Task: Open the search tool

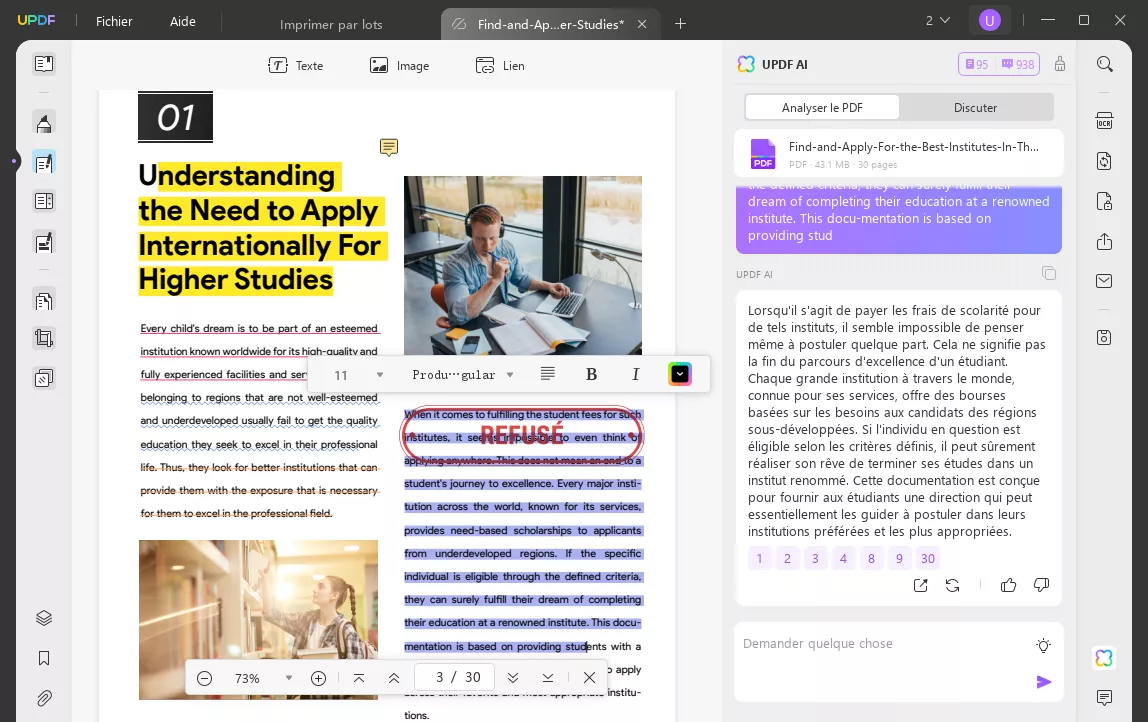Action: [1104, 63]
